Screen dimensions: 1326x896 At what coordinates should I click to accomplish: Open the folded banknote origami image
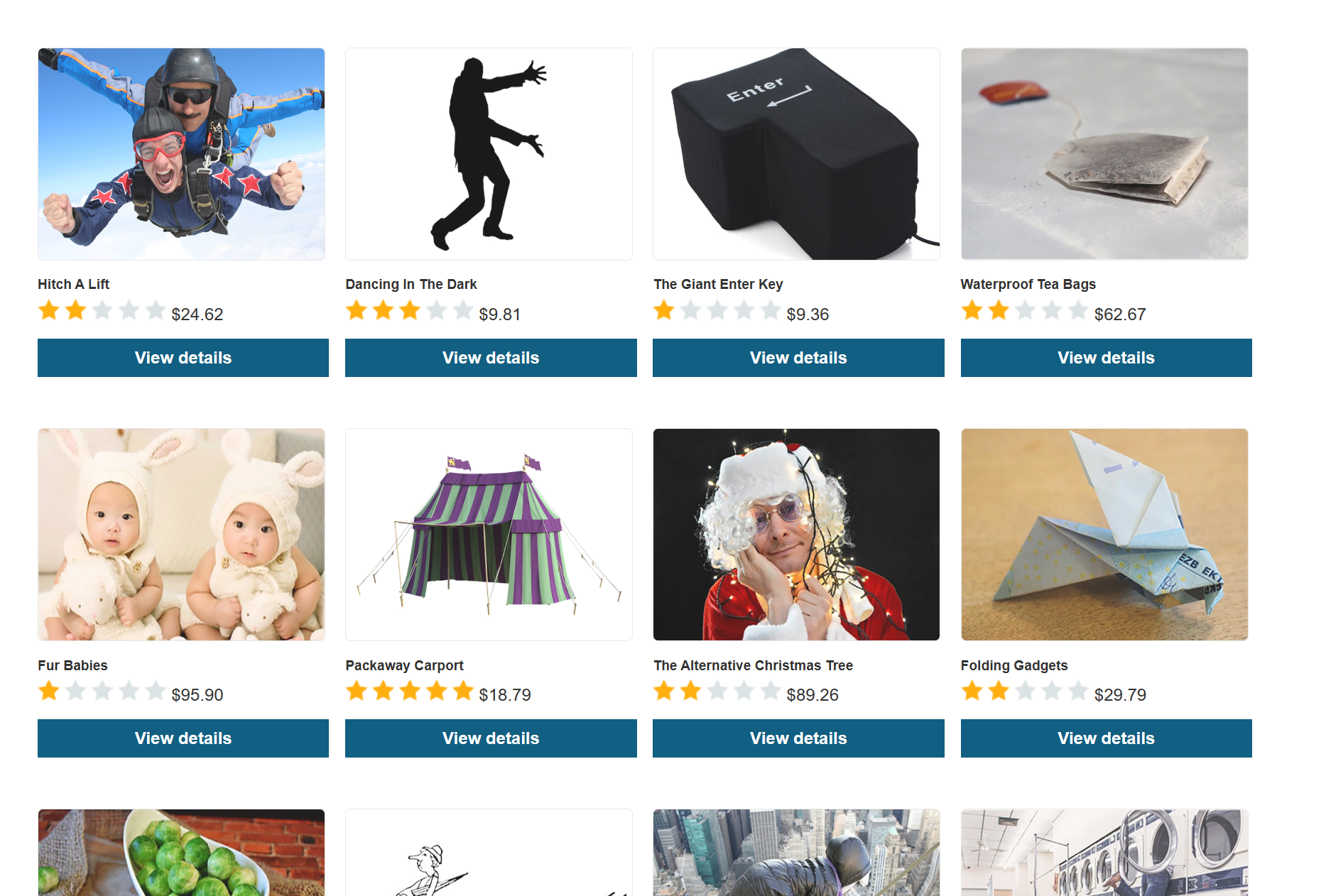1104,535
